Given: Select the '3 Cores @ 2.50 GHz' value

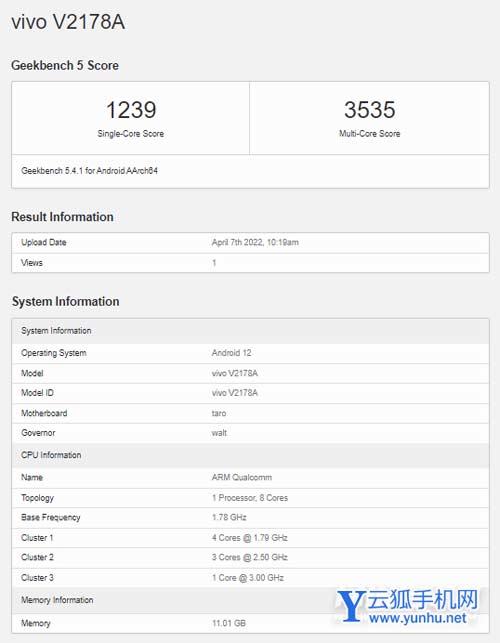Looking at the screenshot, I should coord(249,557).
